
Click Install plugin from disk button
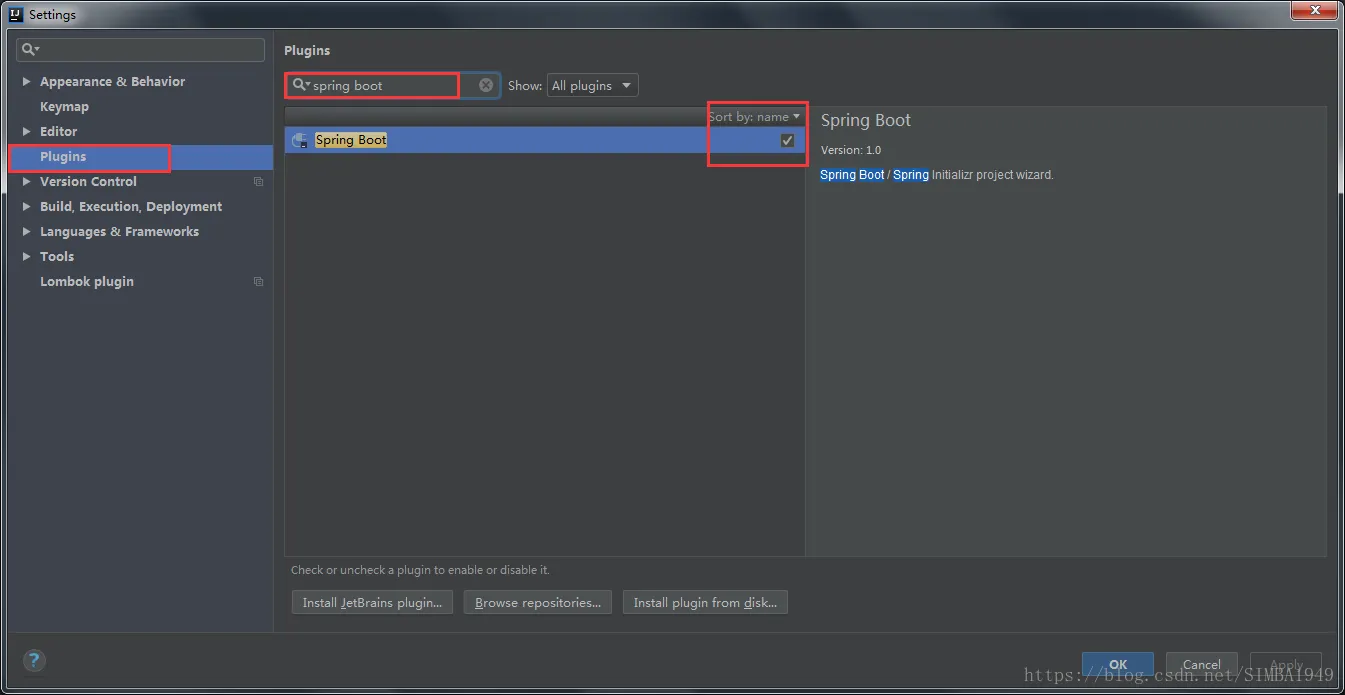(x=705, y=602)
